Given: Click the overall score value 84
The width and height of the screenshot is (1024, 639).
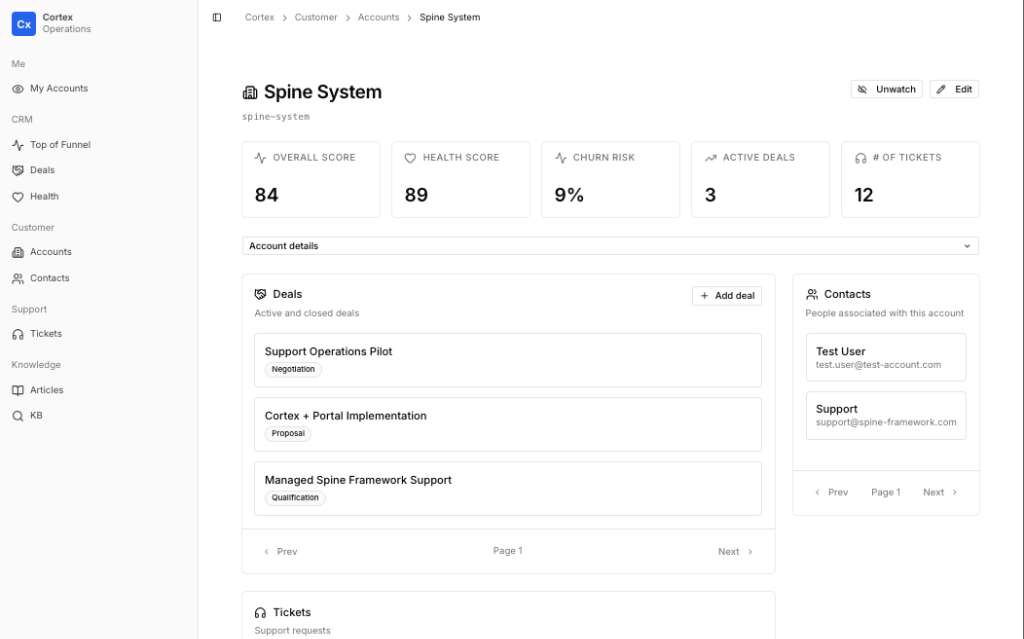Looking at the screenshot, I should (x=266, y=195).
